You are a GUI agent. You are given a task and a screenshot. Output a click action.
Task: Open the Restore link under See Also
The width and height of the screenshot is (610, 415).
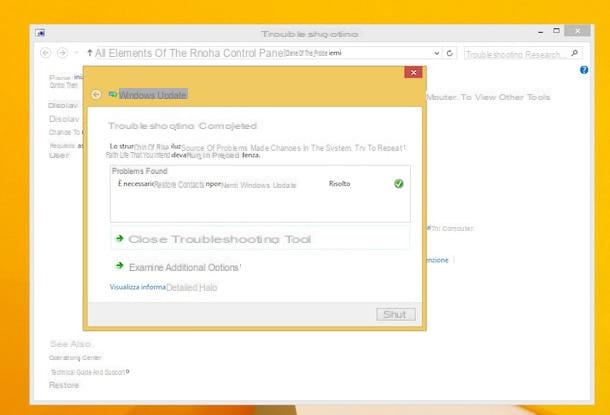(x=64, y=385)
